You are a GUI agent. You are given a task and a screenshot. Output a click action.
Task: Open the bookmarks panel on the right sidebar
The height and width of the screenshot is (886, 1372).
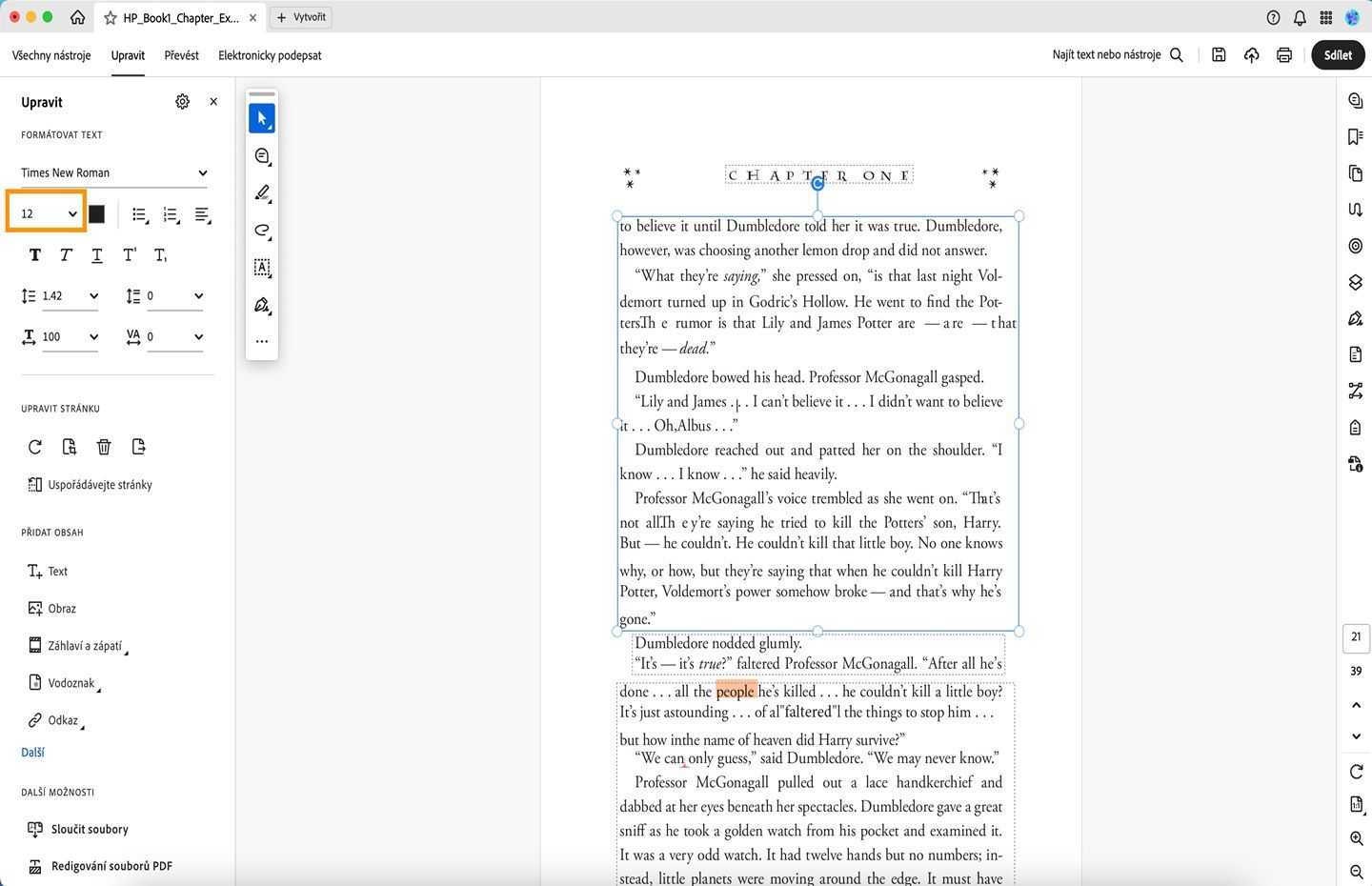pos(1355,136)
